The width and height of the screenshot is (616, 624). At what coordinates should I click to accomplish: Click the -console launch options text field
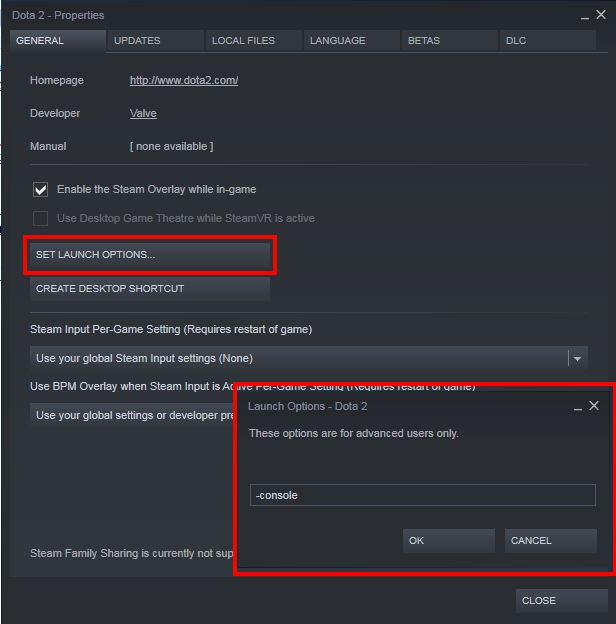tap(423, 495)
